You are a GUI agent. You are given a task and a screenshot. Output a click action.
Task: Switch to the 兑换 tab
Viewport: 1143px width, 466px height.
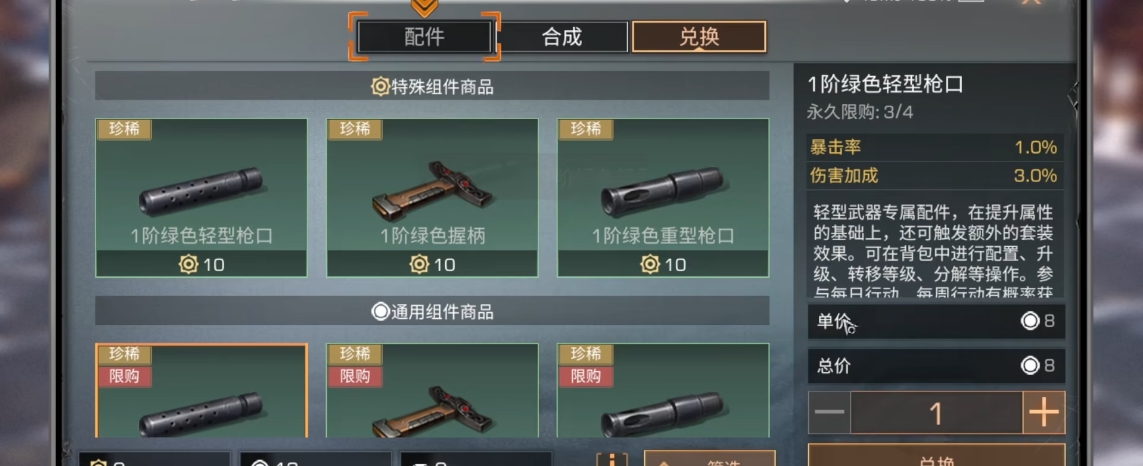coord(699,36)
